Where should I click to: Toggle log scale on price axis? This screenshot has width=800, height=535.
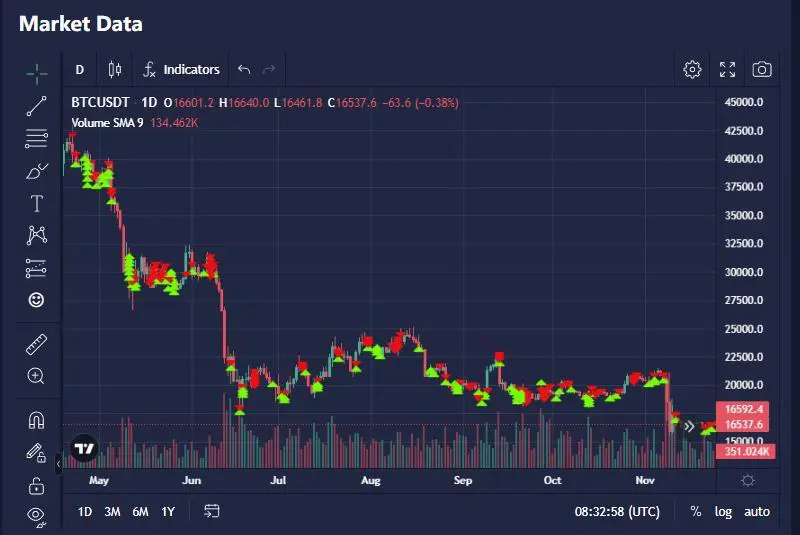(723, 511)
